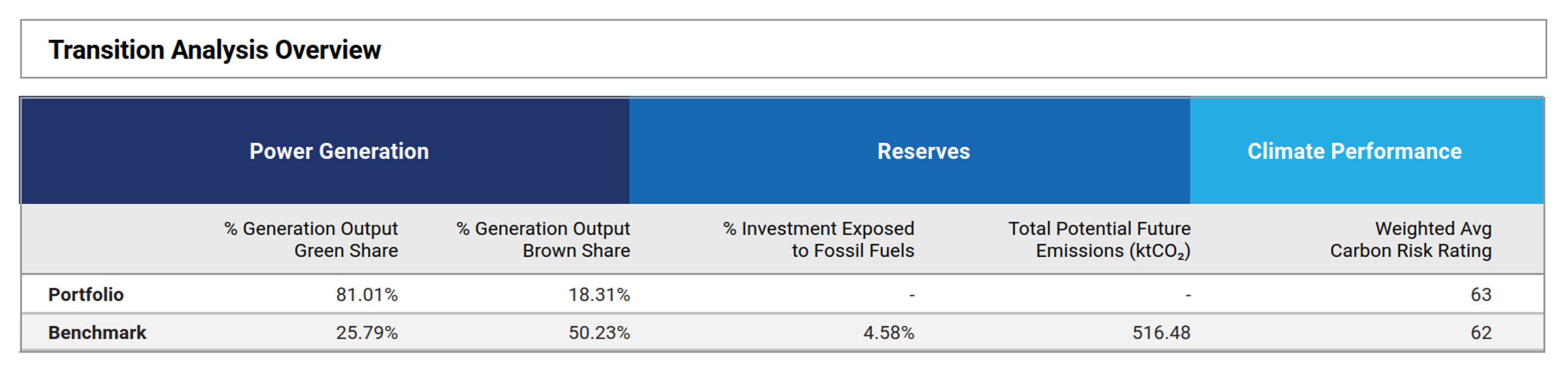Select the Reserves section header
1568x374 pixels.
(x=923, y=151)
